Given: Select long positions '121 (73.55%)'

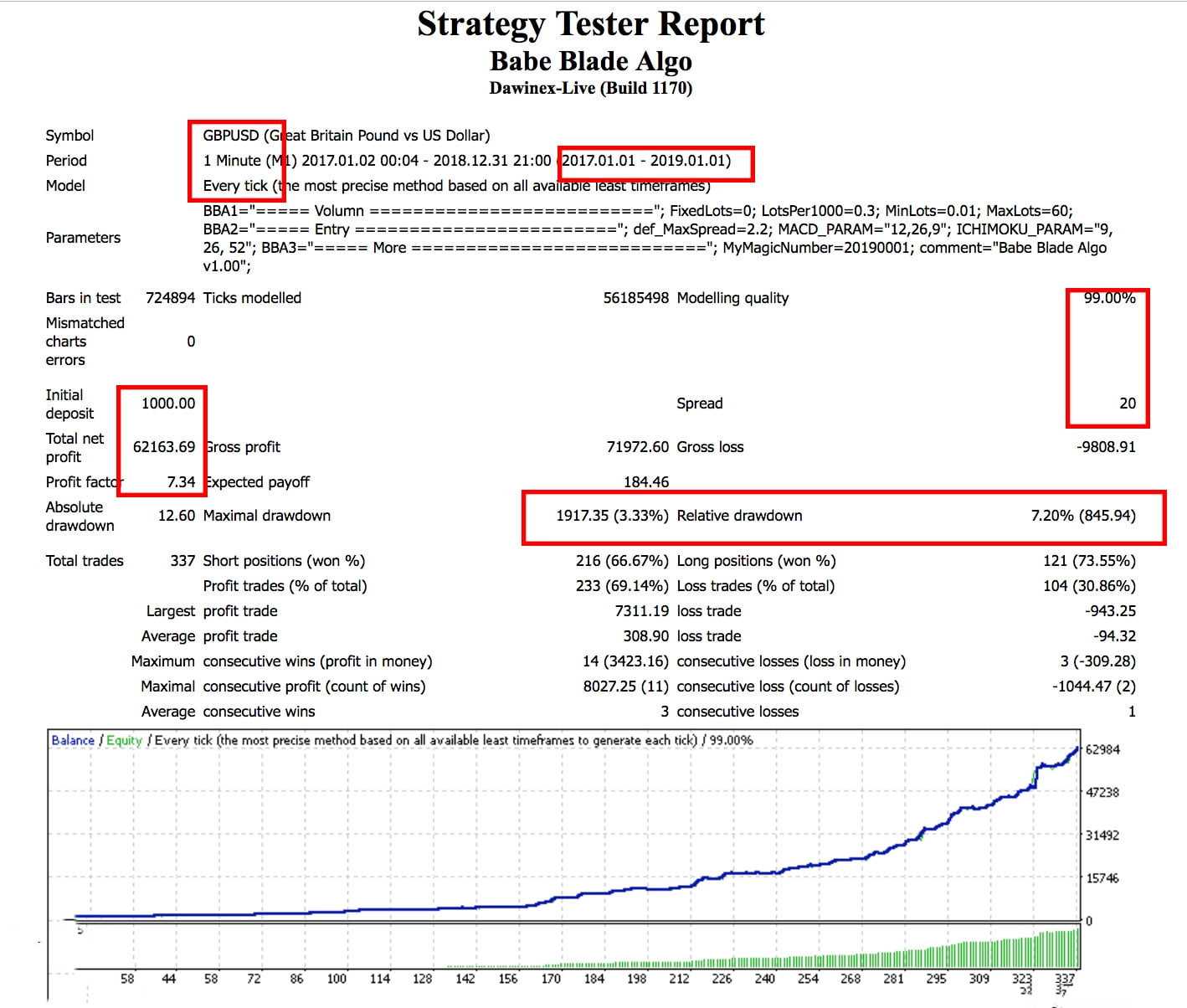Looking at the screenshot, I should click(1089, 561).
